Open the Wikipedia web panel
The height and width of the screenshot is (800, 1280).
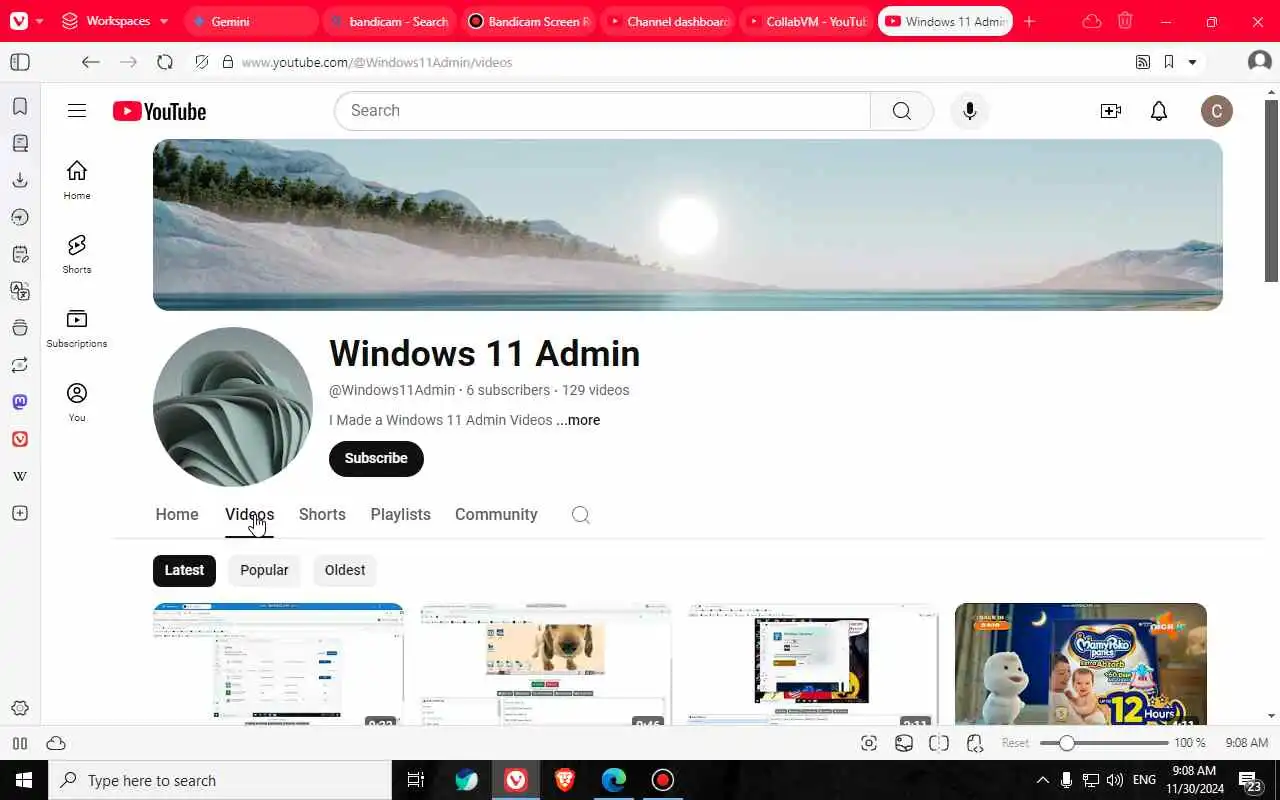pos(20,476)
